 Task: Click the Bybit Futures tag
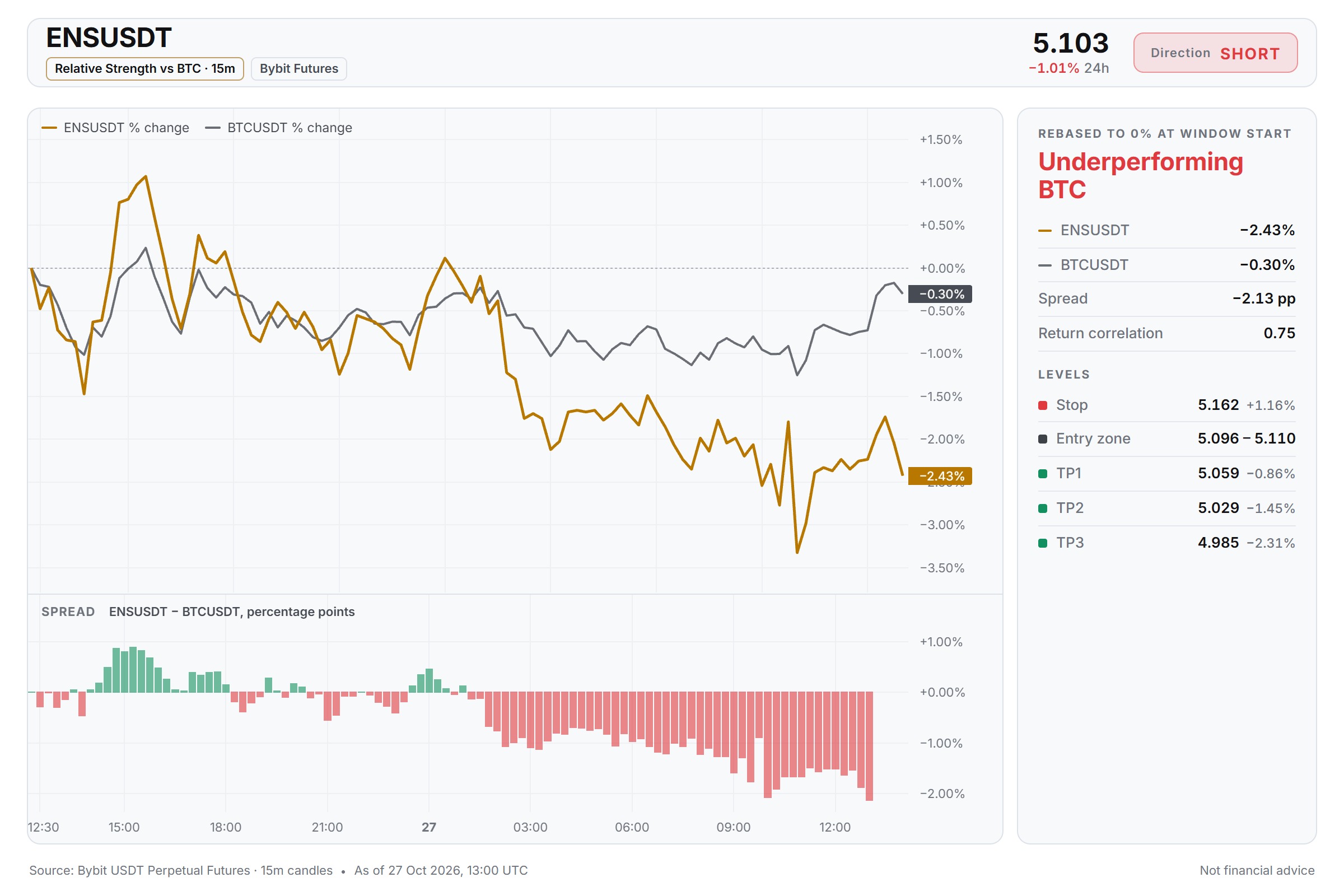[299, 68]
